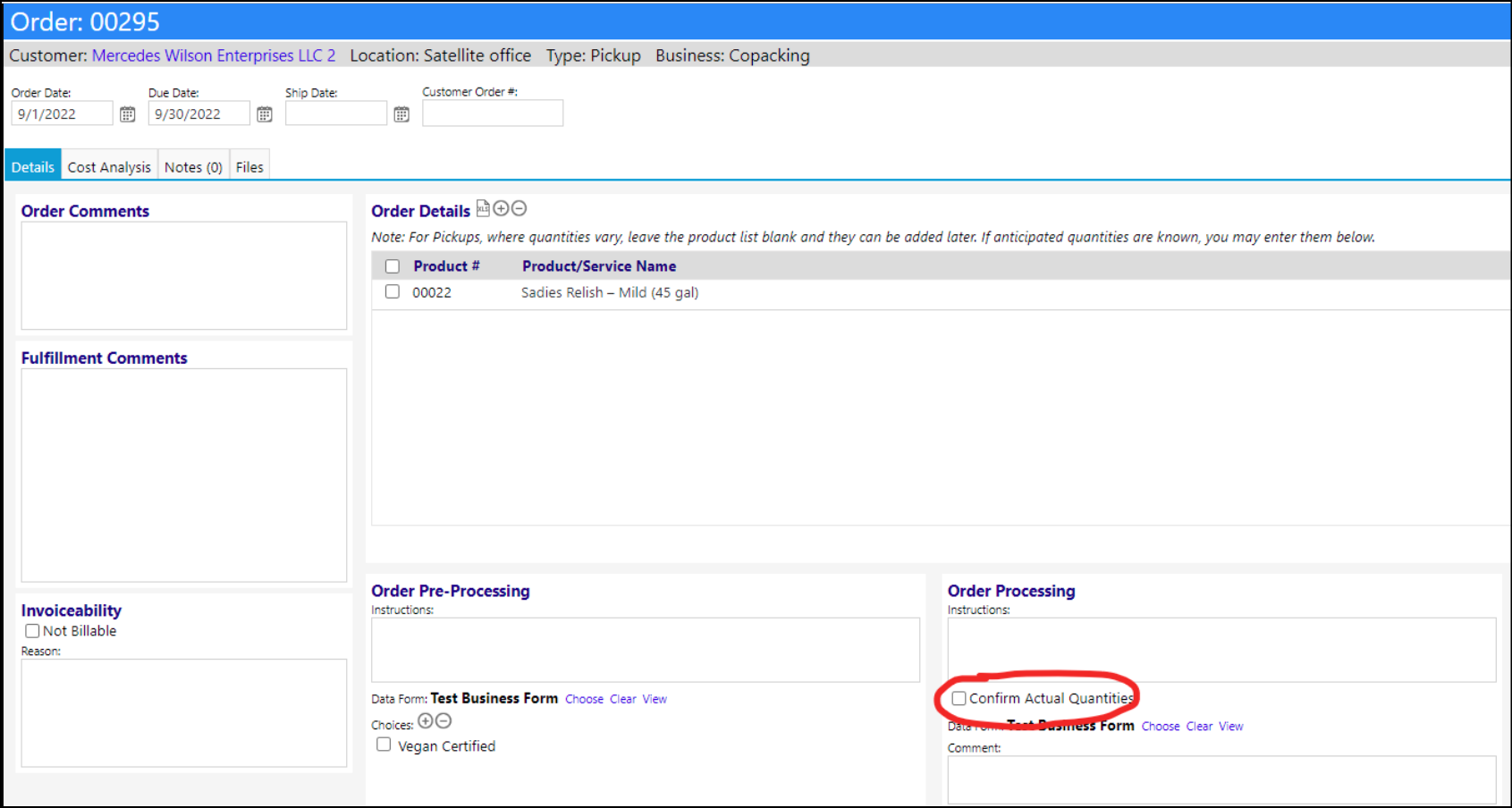Toggle the select-all products header checkbox

393,266
